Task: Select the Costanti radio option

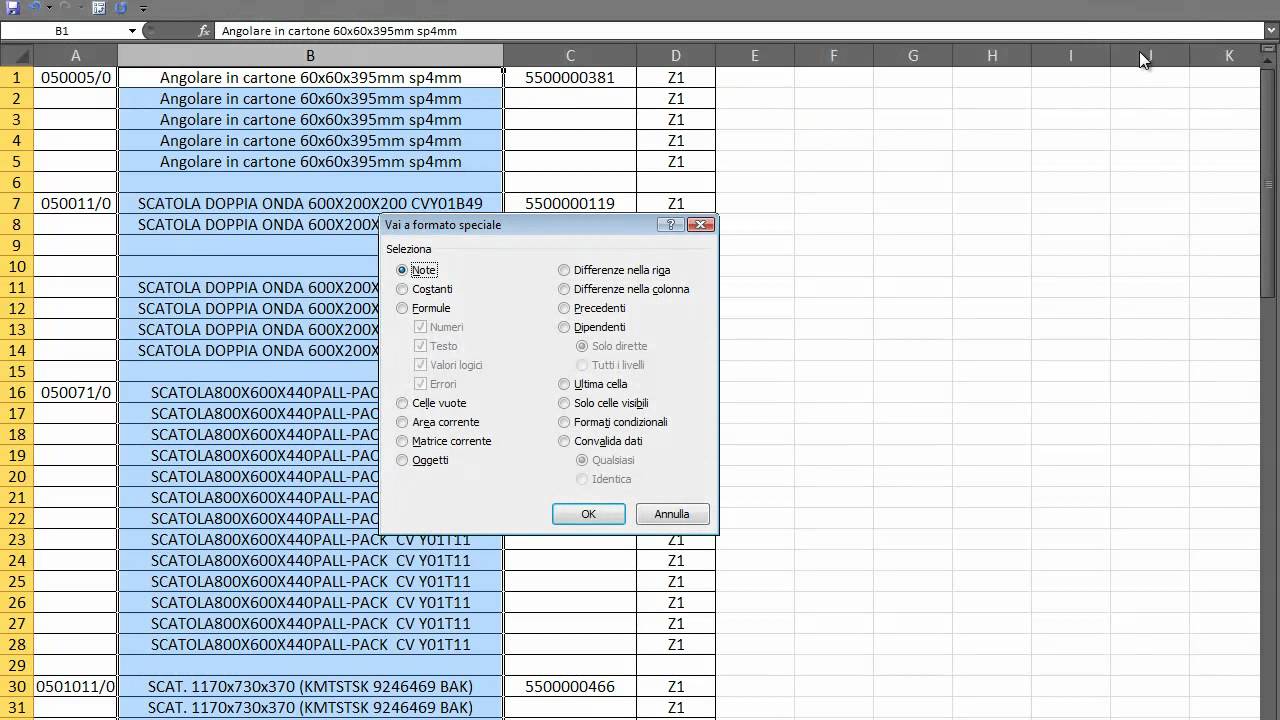Action: (402, 289)
